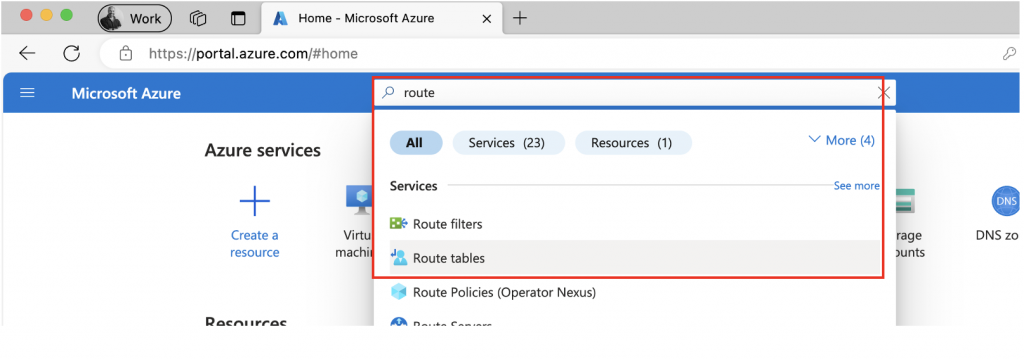Click the red macOS close window button
1024x360 pixels.
26,15
